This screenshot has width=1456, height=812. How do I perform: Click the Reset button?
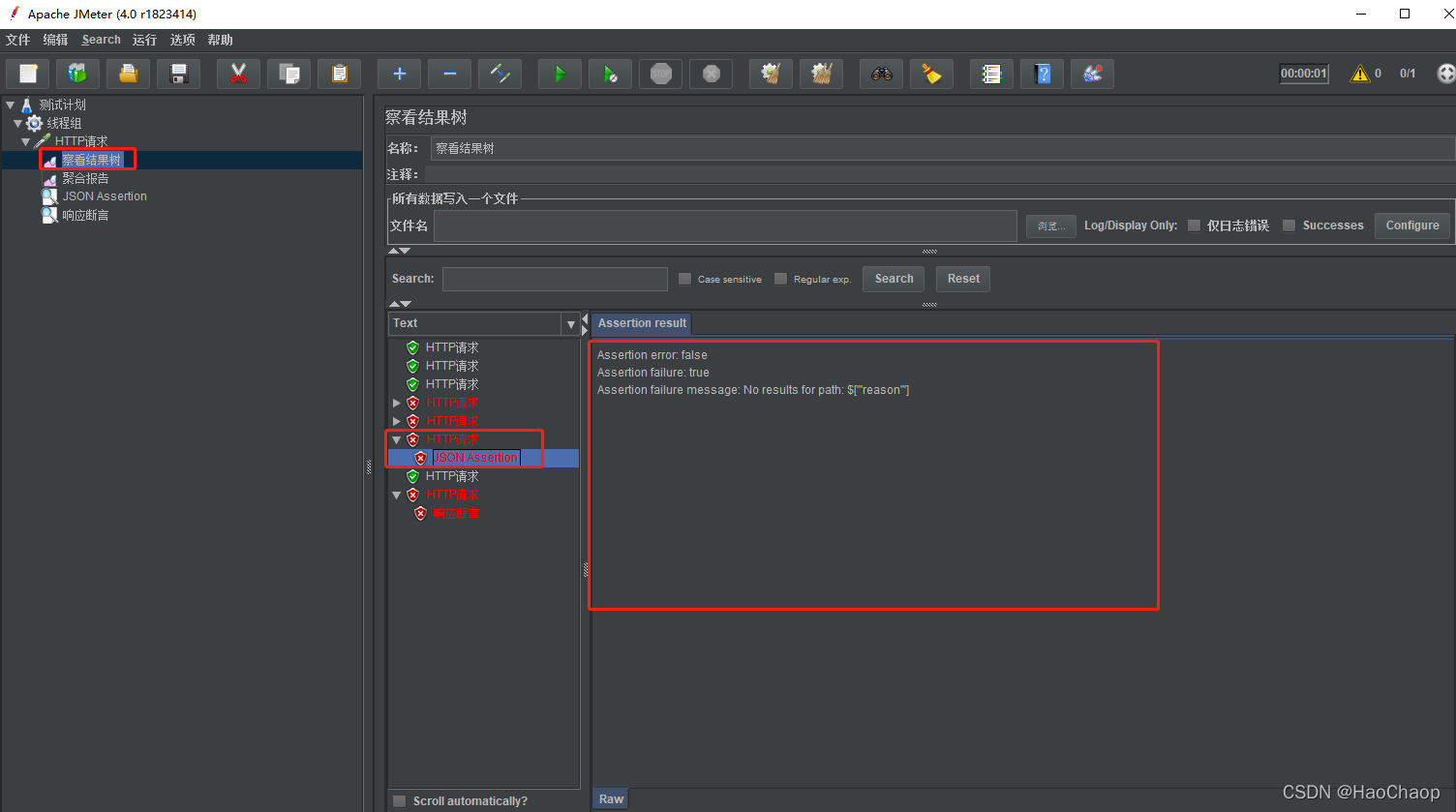(x=963, y=279)
